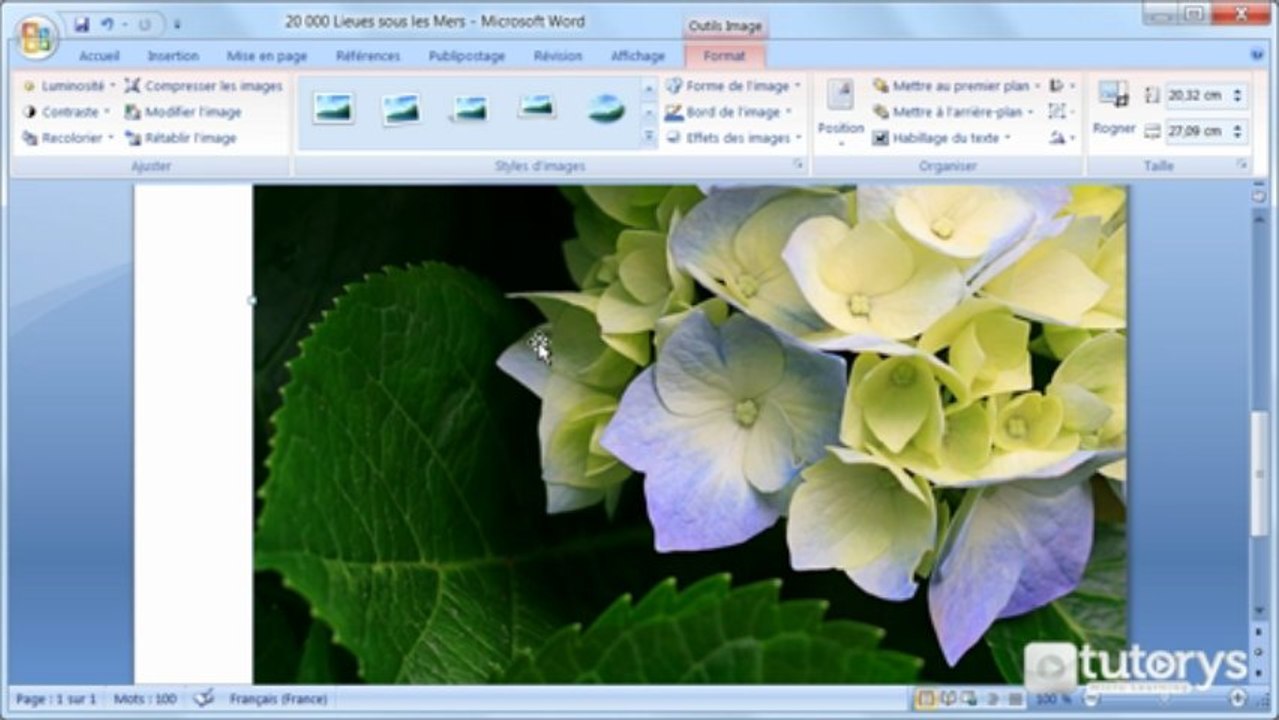Apply the third picture style thumbnail
The image size is (1279, 720).
[x=469, y=108]
